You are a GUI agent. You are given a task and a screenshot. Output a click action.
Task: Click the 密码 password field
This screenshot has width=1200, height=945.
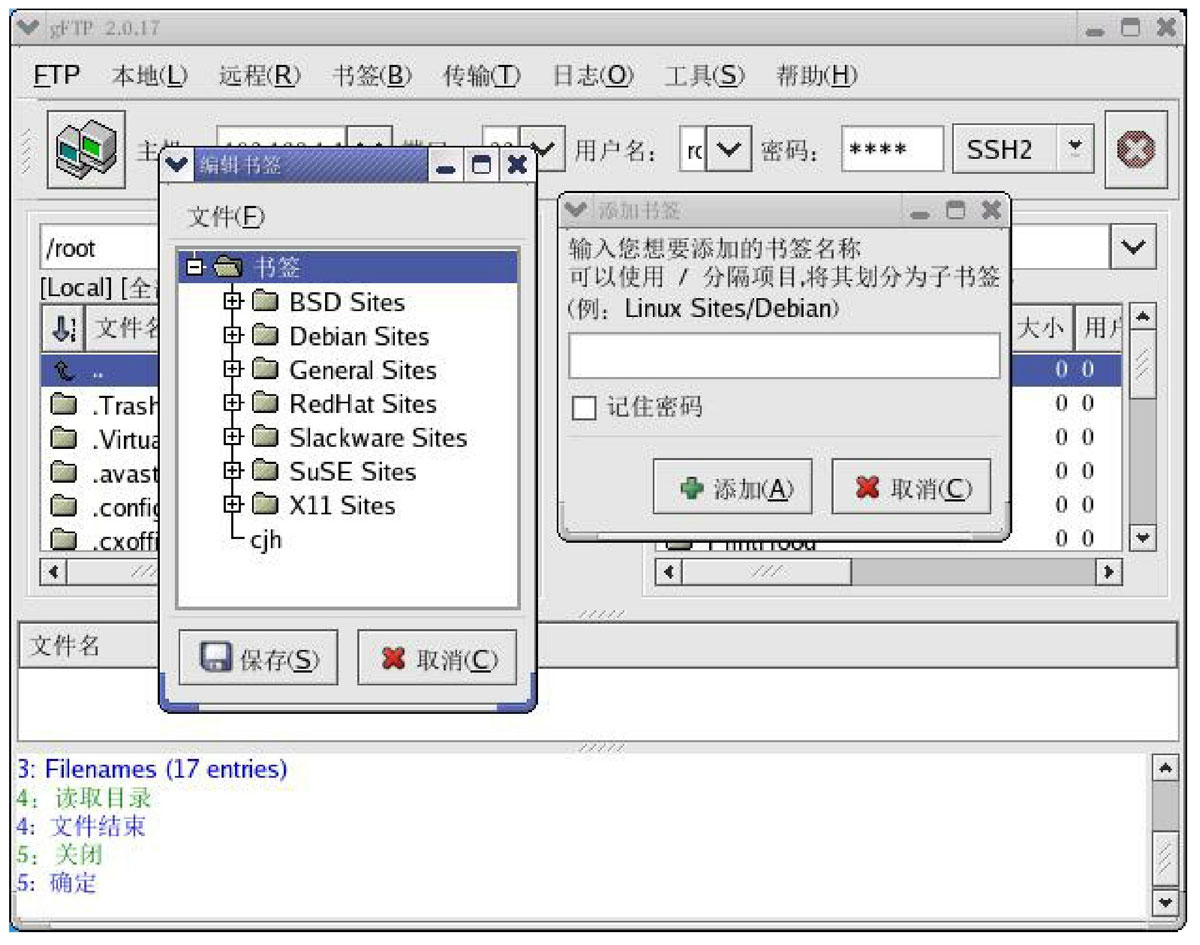(892, 150)
